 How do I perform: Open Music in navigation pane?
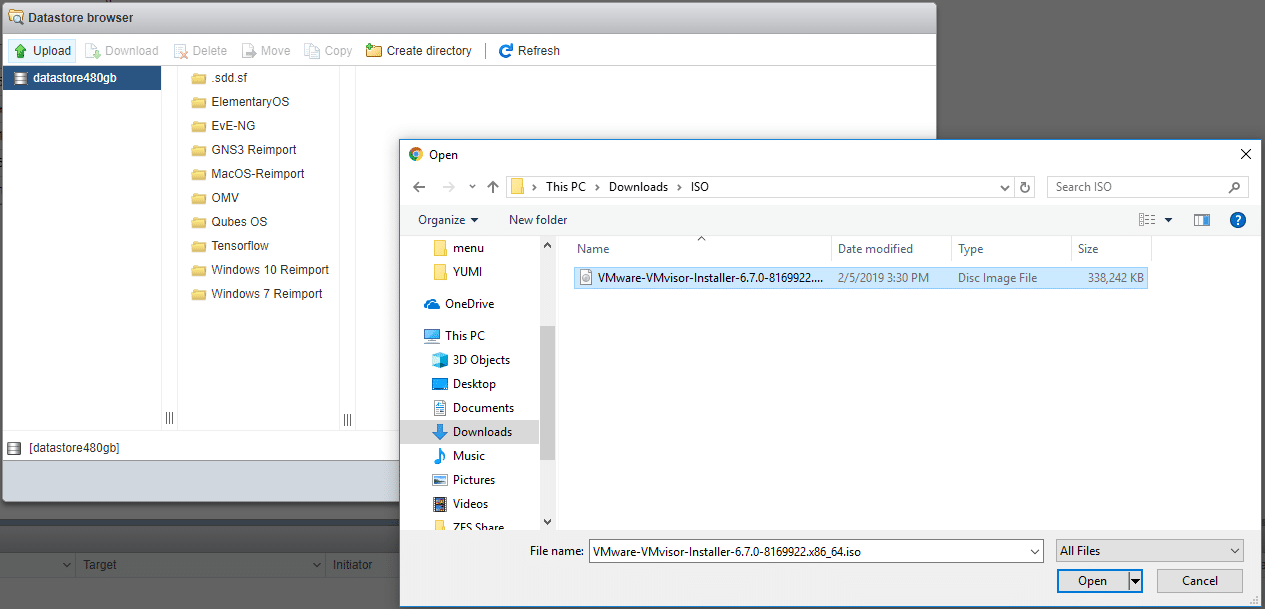click(x=459, y=456)
